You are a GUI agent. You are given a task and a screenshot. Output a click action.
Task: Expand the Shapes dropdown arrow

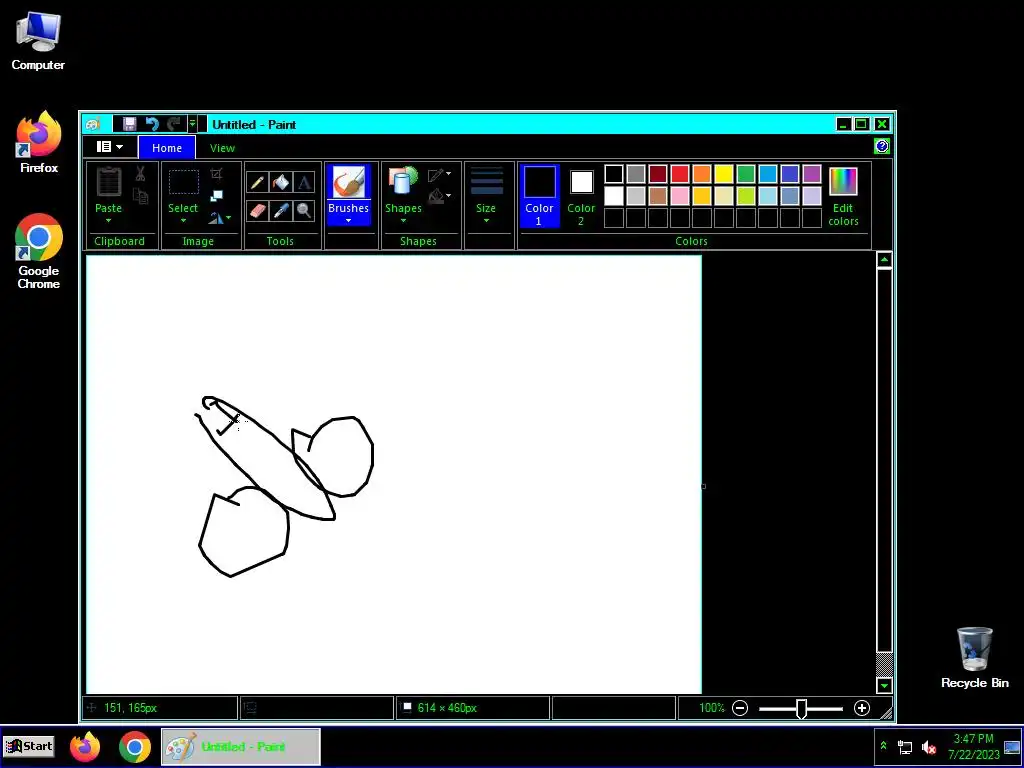(x=403, y=221)
